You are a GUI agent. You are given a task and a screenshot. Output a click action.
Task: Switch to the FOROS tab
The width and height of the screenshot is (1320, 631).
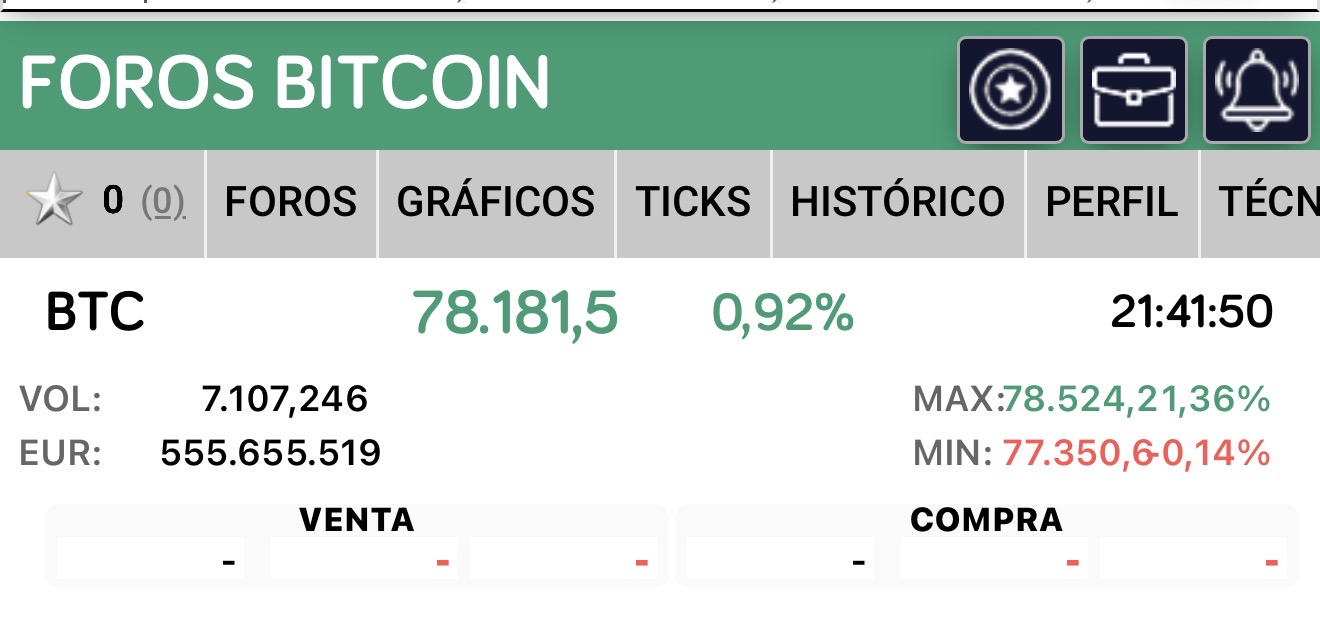point(291,203)
